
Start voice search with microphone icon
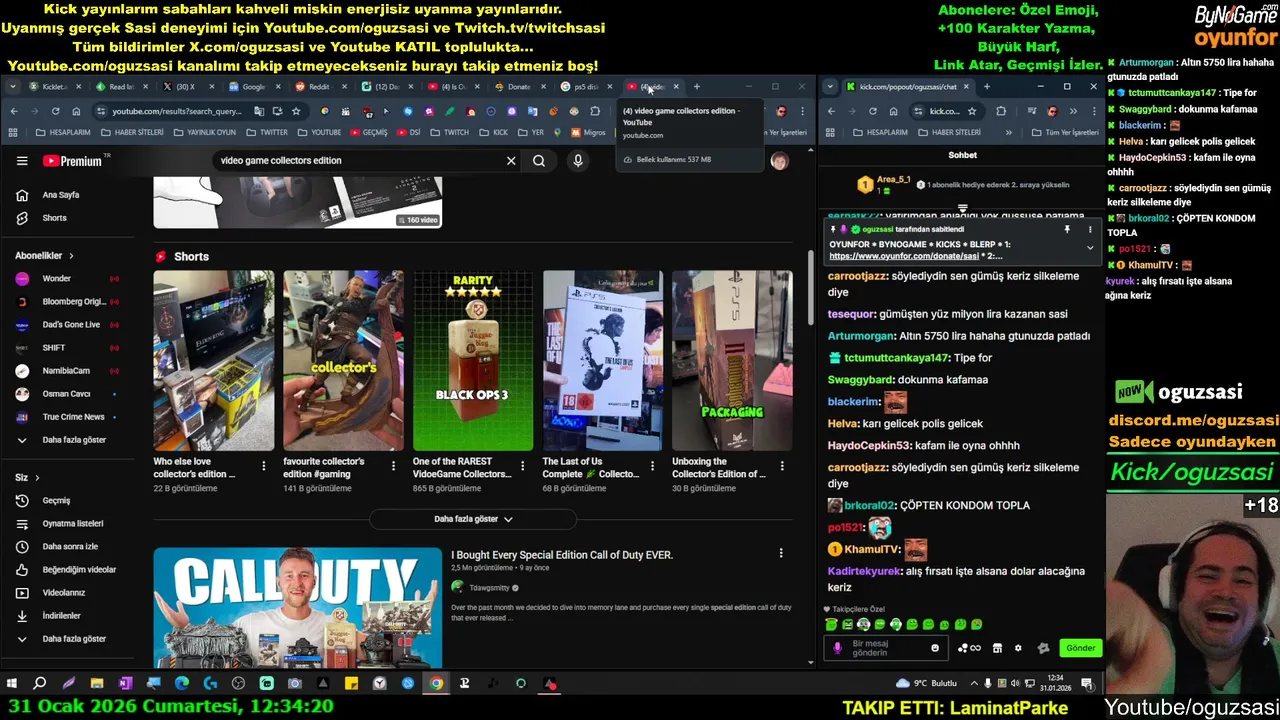click(578, 160)
